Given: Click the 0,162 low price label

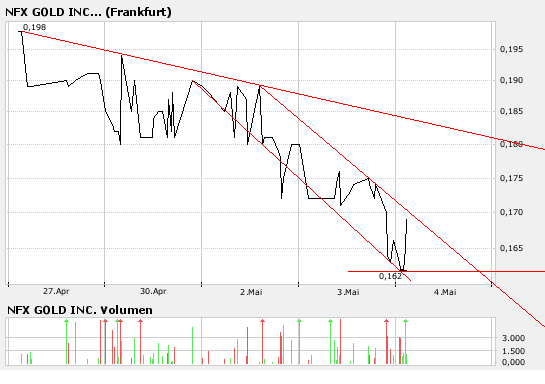Looking at the screenshot, I should pyautogui.click(x=390, y=276).
